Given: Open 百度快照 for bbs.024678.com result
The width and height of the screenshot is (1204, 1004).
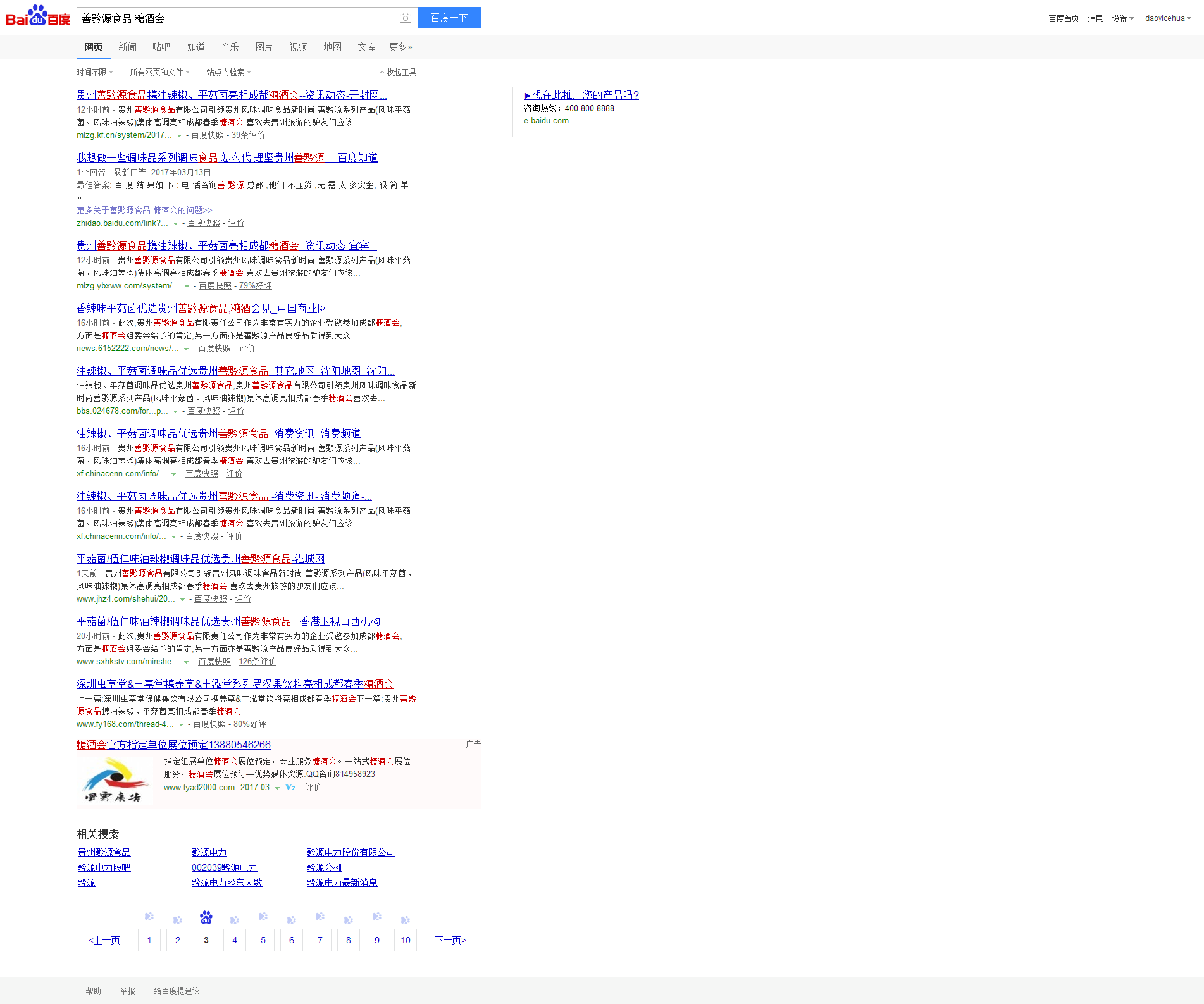Looking at the screenshot, I should point(204,411).
